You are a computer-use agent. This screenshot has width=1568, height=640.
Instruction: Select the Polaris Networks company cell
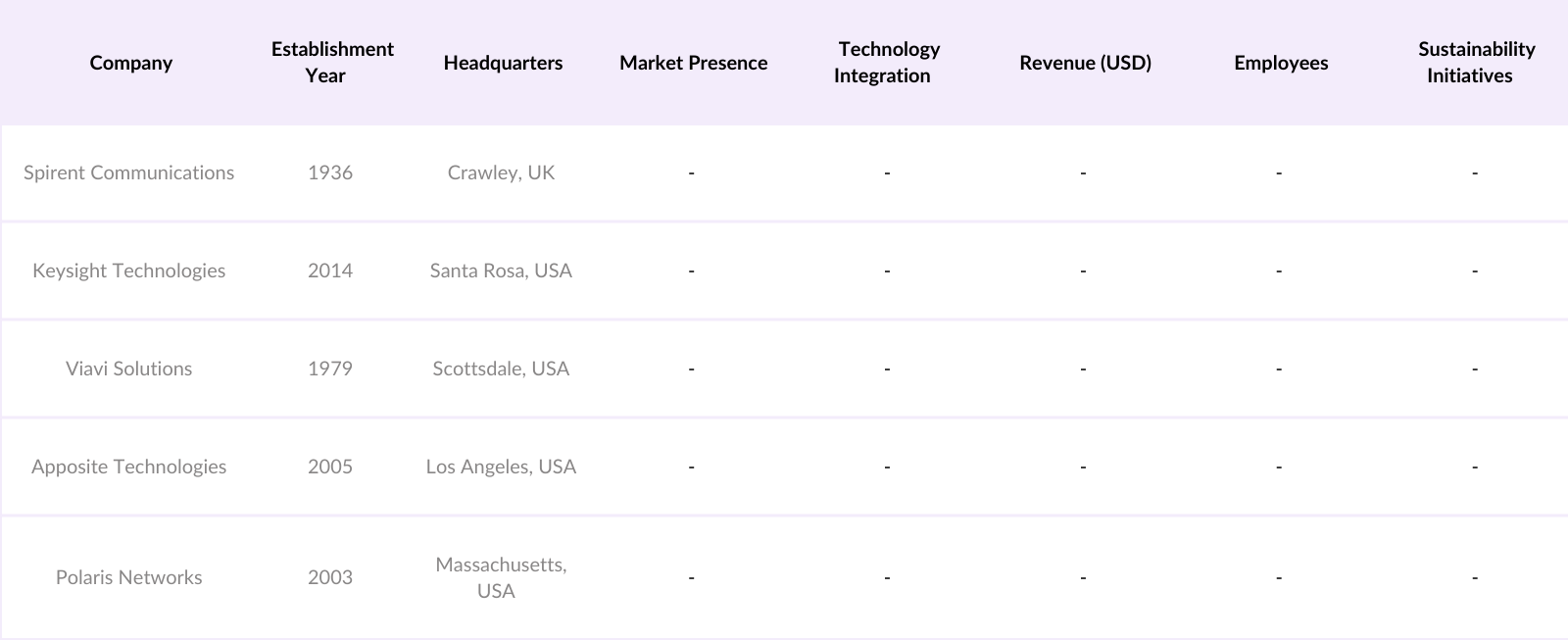(129, 577)
